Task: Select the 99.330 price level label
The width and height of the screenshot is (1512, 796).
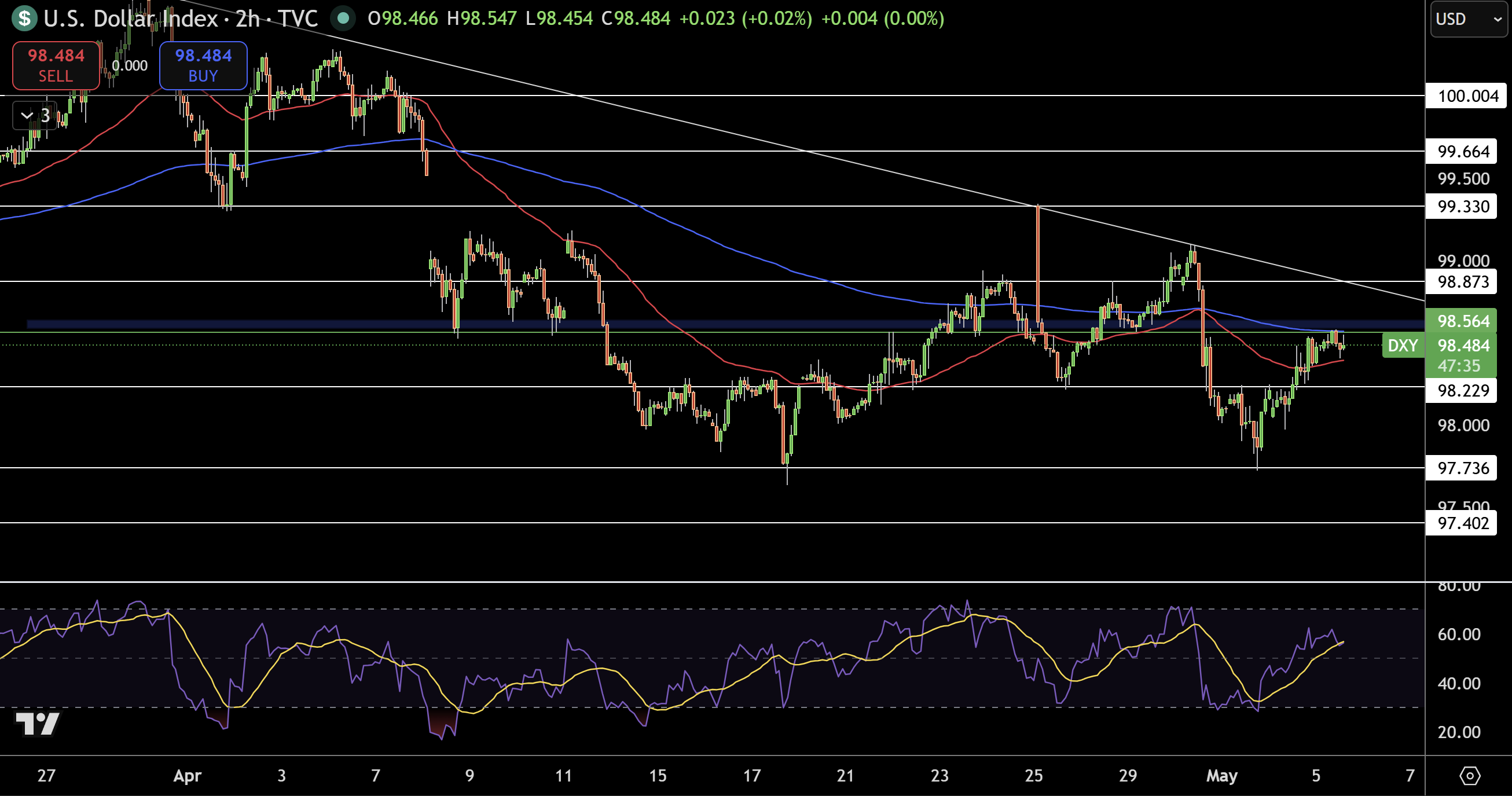Action: 1462,206
